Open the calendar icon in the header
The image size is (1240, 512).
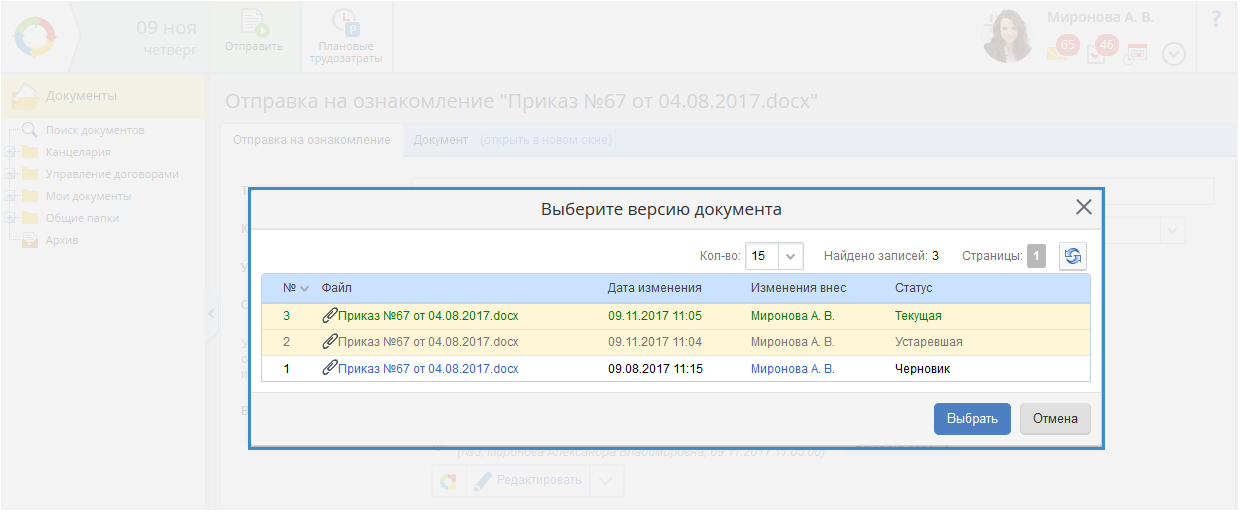coord(1135,53)
